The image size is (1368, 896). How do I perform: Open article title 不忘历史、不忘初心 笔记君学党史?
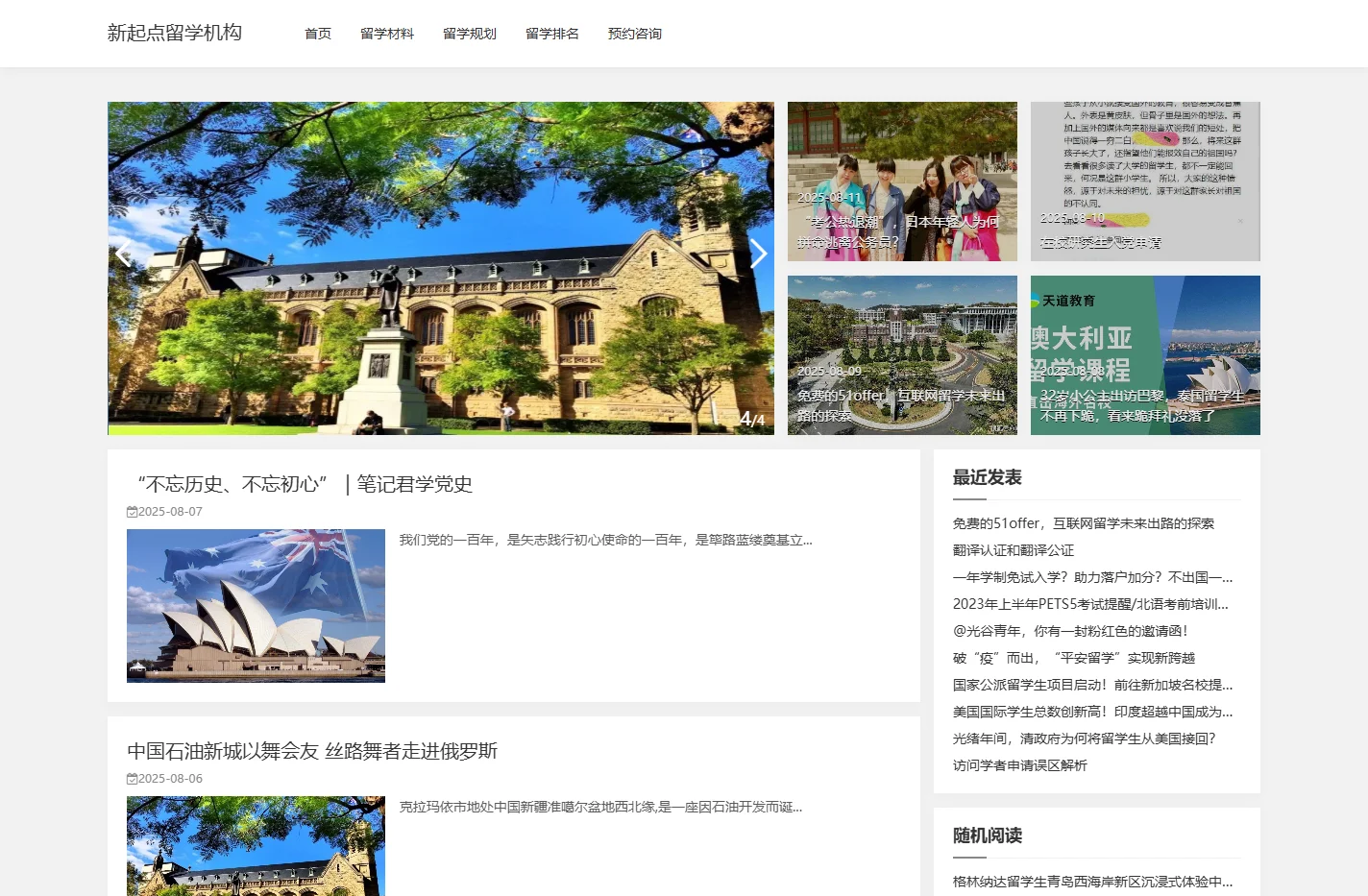pos(300,484)
